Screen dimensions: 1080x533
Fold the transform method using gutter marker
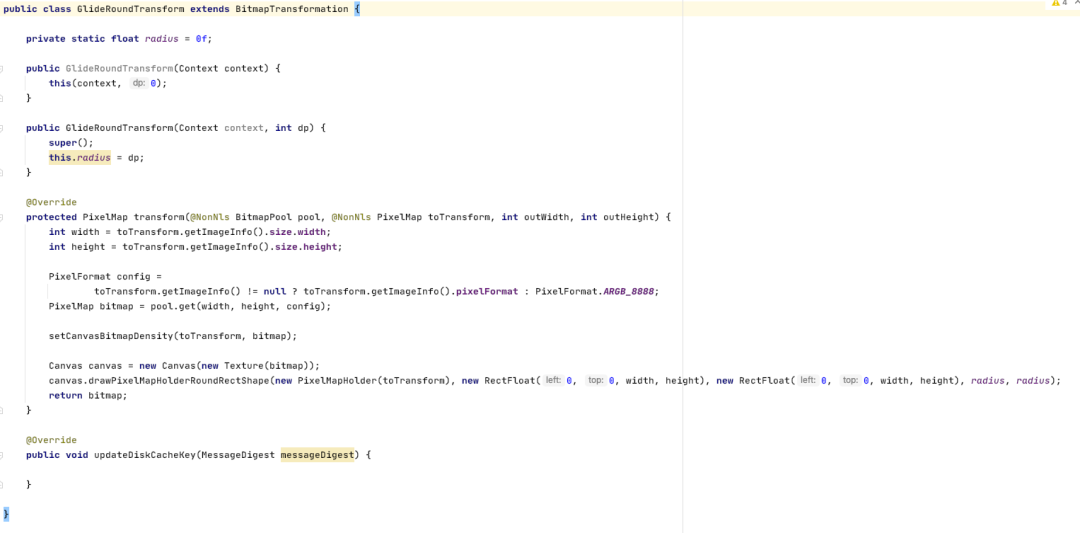coord(2,217)
